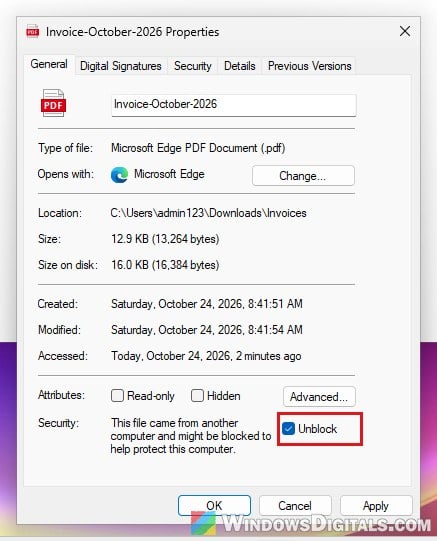Viewport: 437px width, 541px height.
Task: Click the size on disk 16.0 KB value
Action: [165, 265]
